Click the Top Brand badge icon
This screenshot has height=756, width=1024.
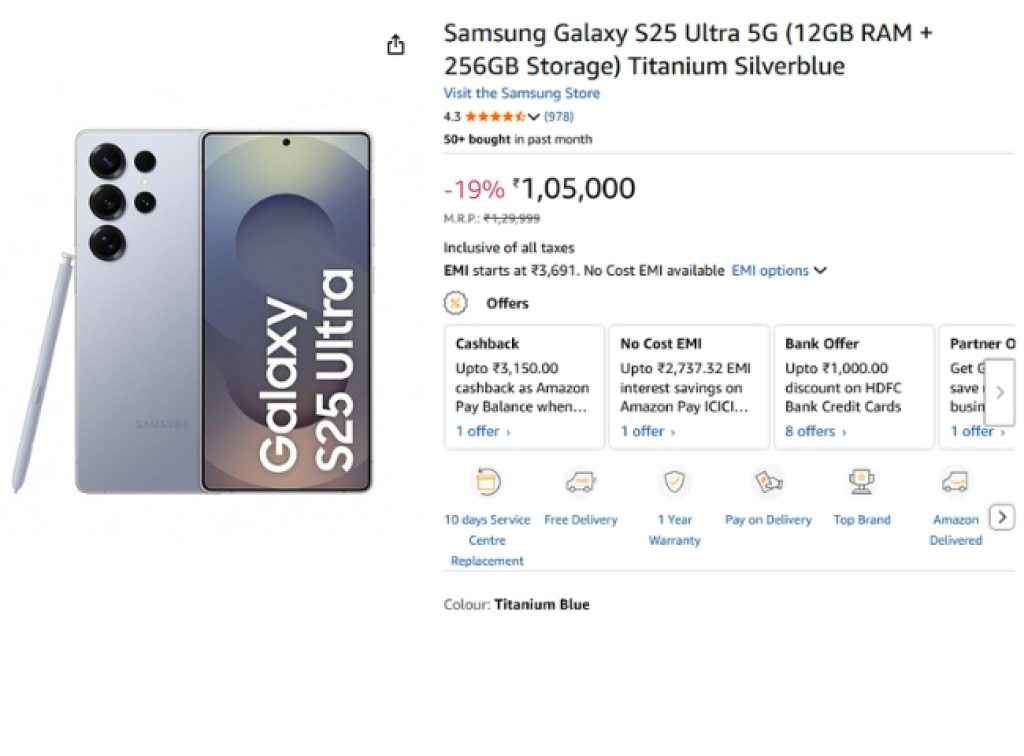[x=861, y=482]
